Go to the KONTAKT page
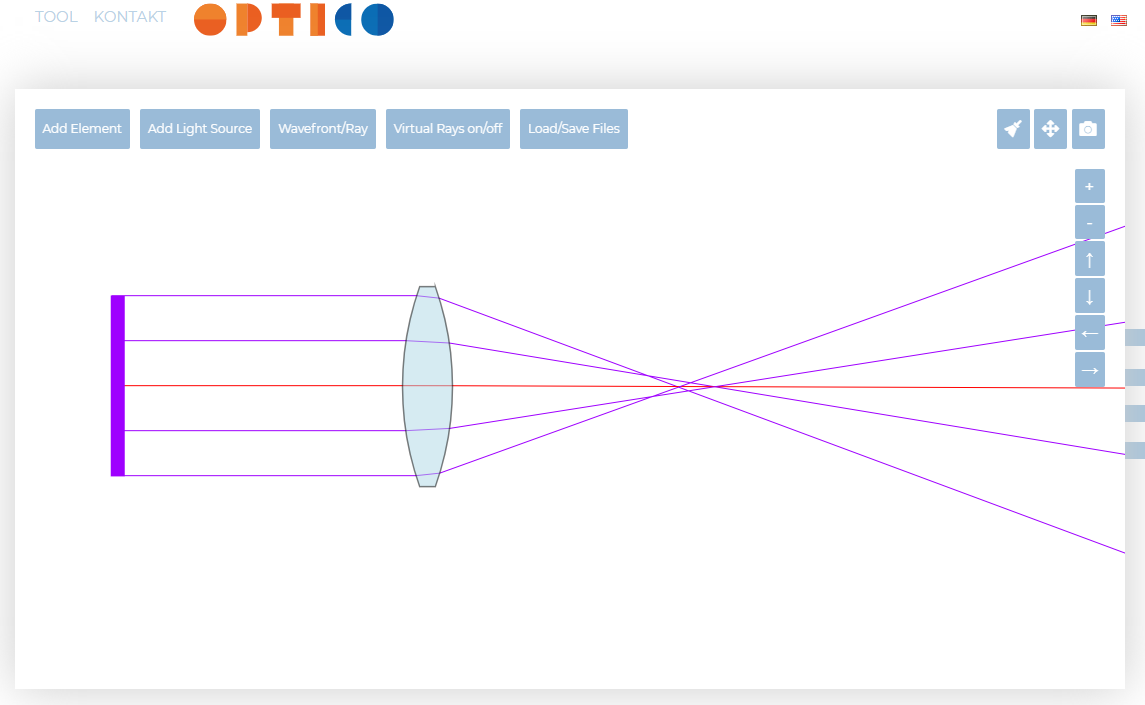 (x=130, y=17)
